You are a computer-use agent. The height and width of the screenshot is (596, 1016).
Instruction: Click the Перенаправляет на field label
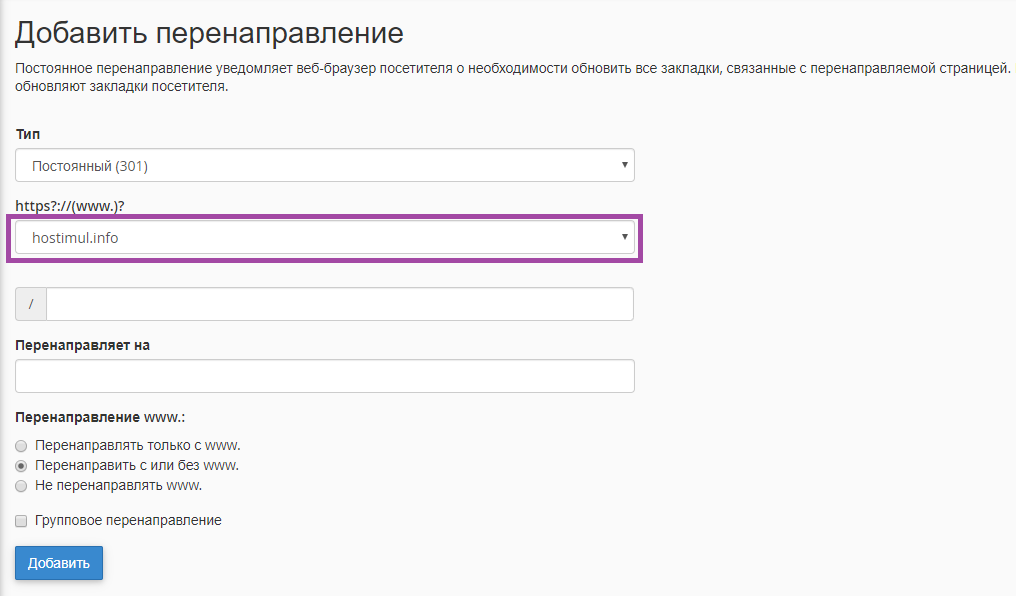(x=82, y=345)
